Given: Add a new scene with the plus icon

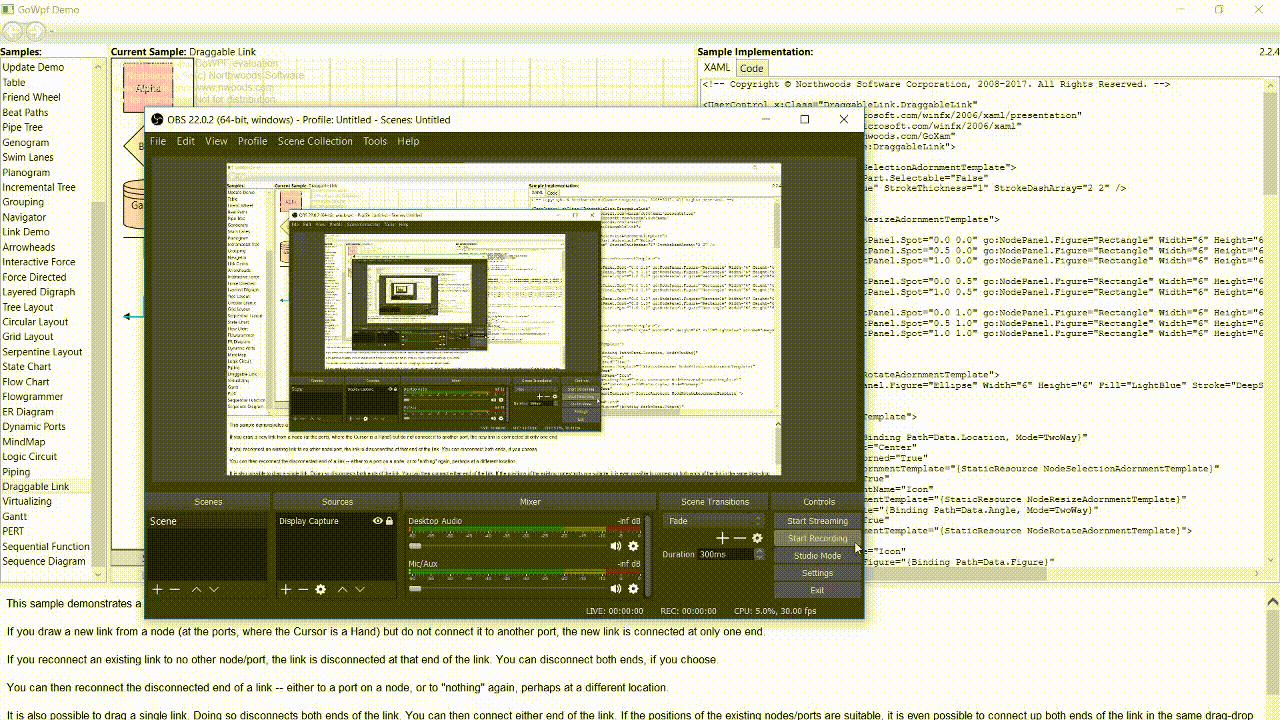Looking at the screenshot, I should pyautogui.click(x=157, y=590).
